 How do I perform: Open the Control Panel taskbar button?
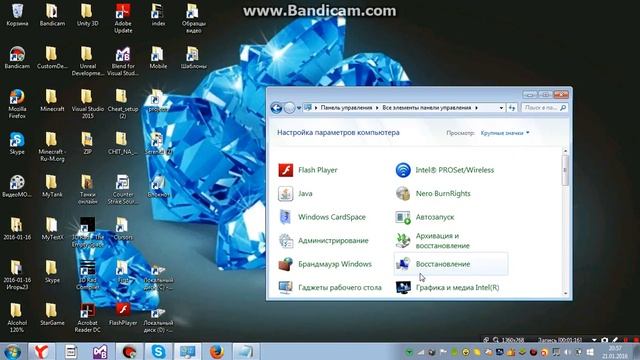(x=188, y=351)
